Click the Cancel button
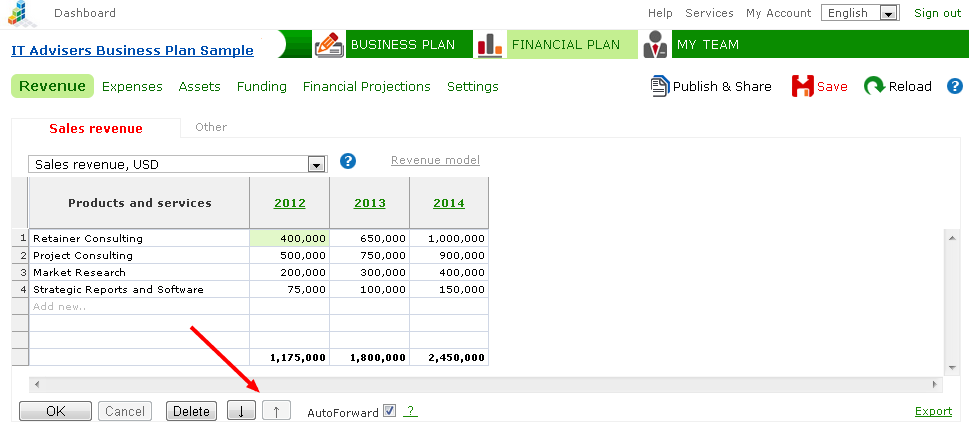The height and width of the screenshot is (435, 969). pos(125,411)
